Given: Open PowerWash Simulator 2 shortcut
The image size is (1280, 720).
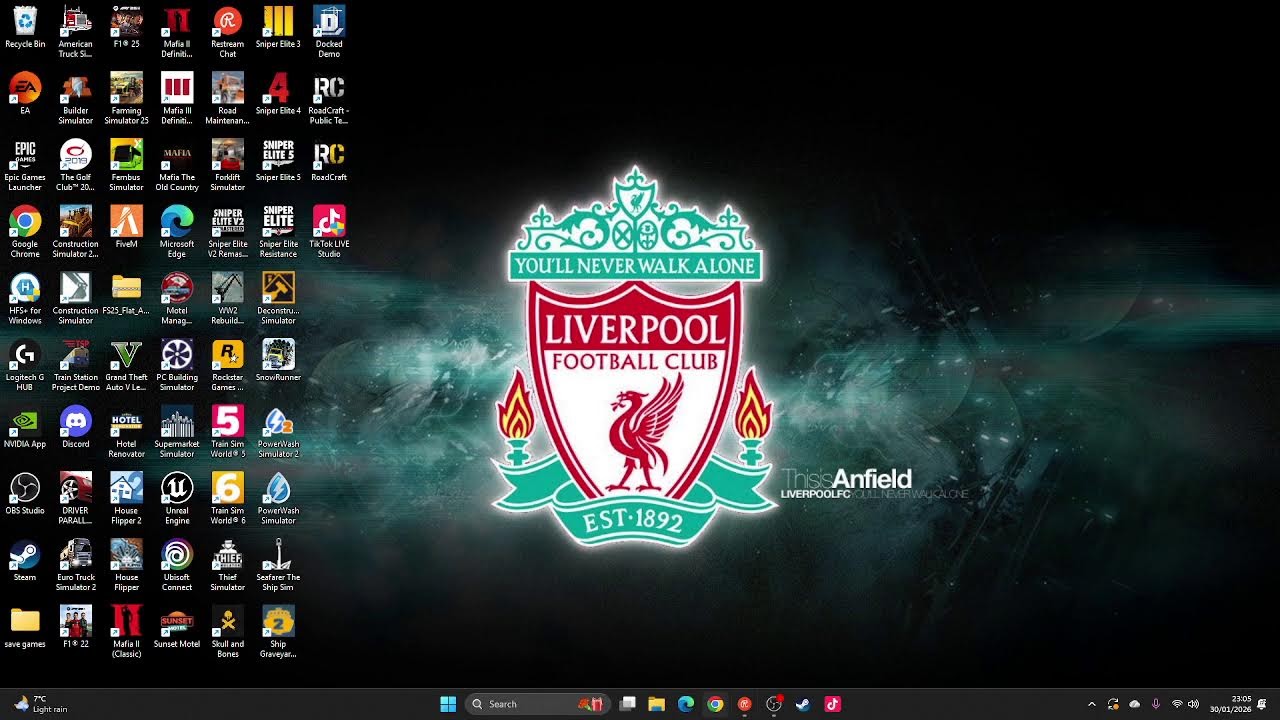Looking at the screenshot, I should (278, 432).
